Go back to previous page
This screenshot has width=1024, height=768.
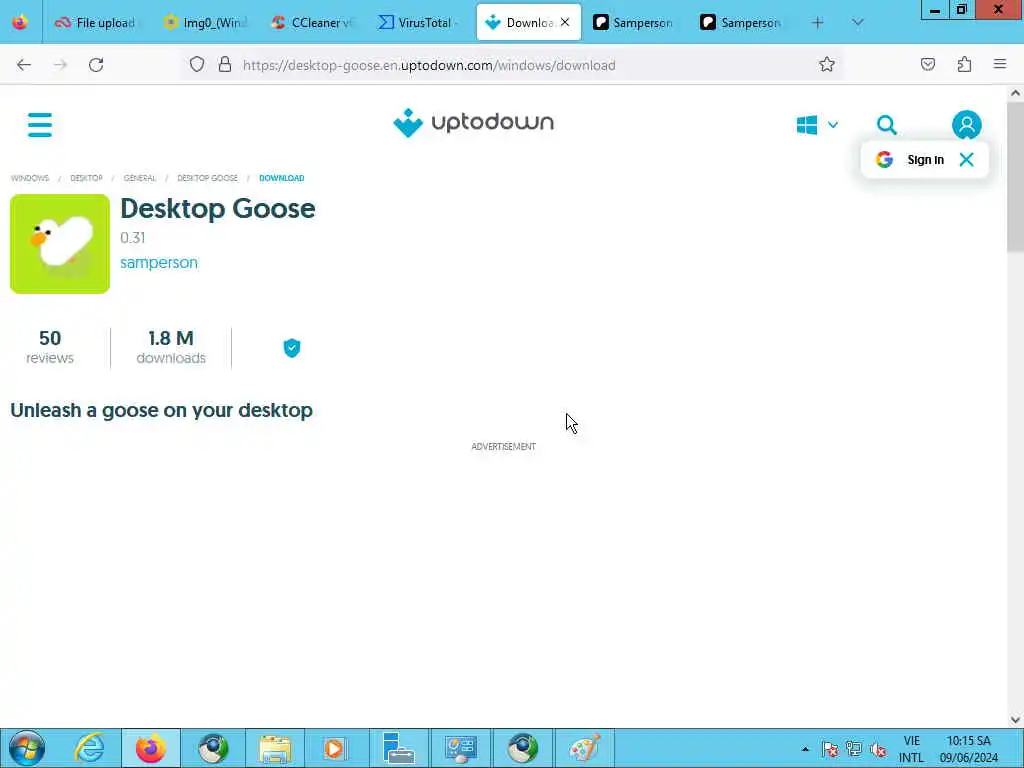24,65
